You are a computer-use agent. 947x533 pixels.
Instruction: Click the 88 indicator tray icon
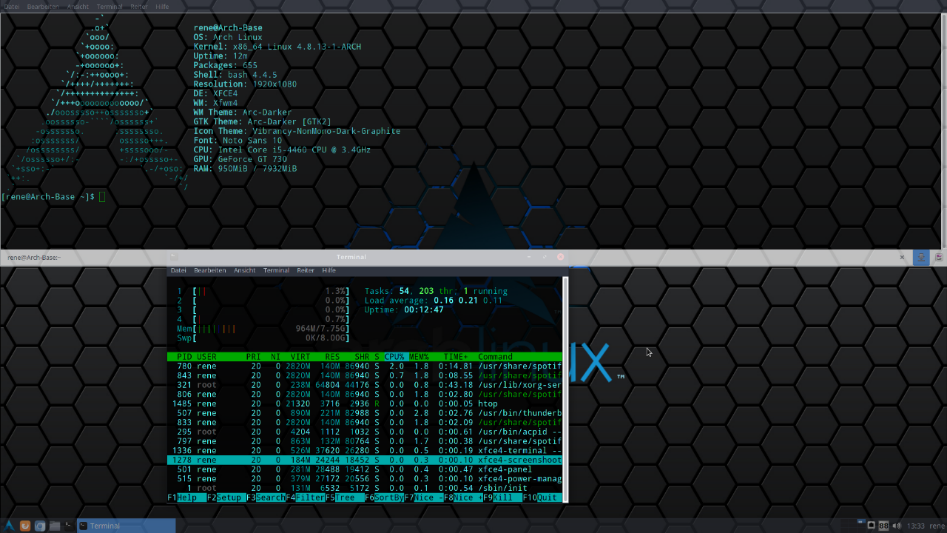pos(884,526)
